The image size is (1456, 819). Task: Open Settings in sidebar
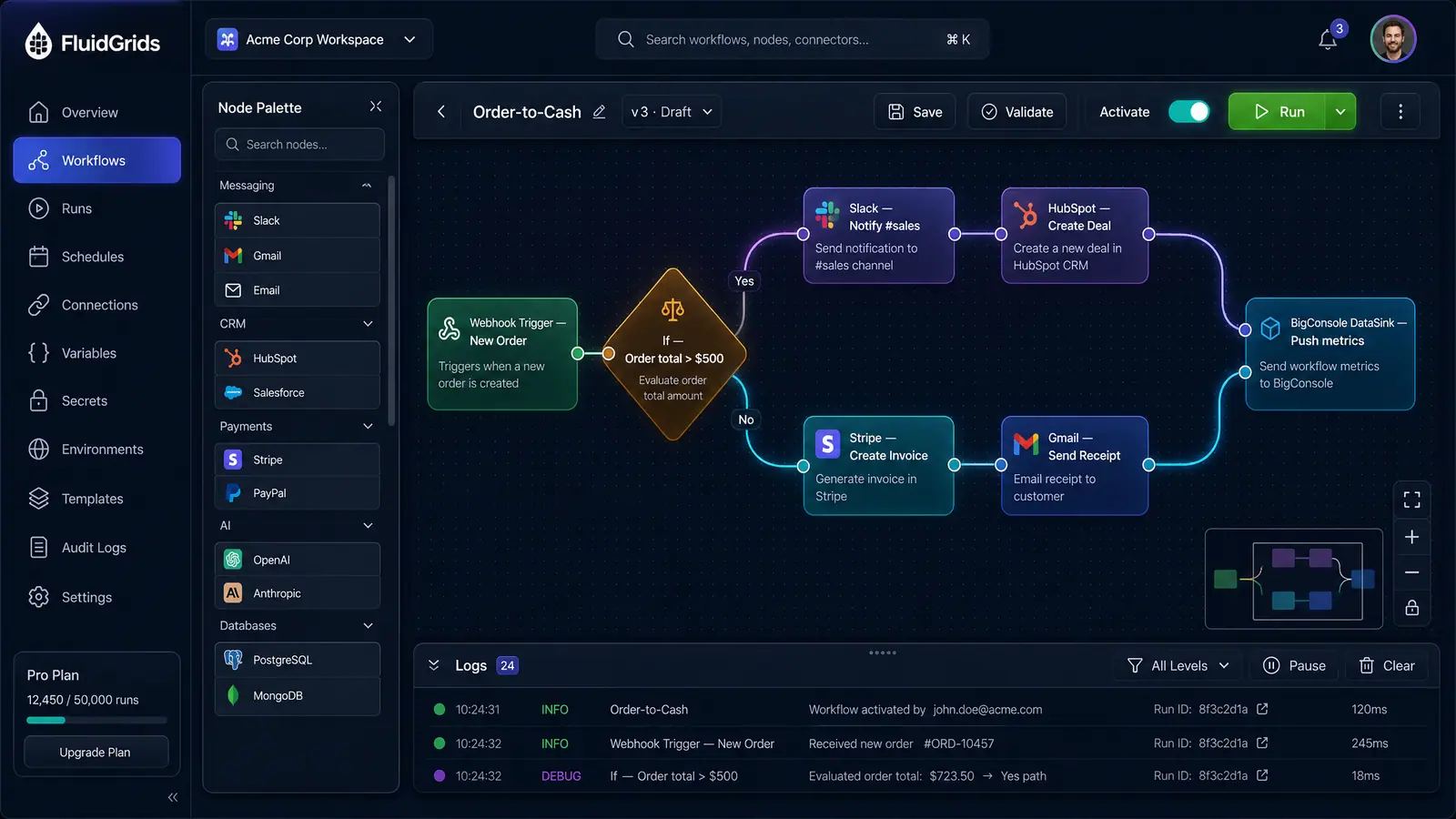click(96, 597)
